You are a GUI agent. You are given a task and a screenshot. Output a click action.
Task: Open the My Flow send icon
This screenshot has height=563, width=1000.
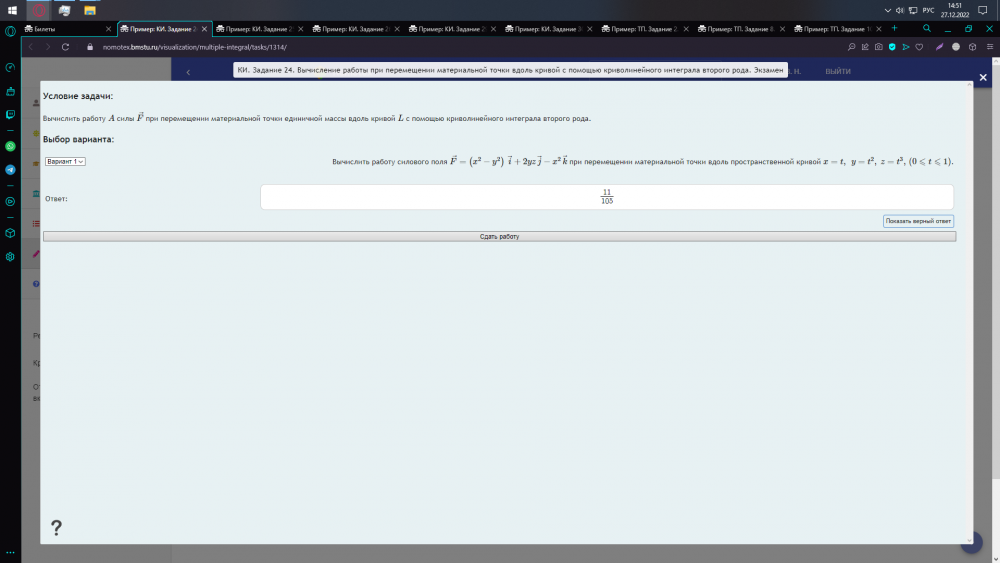[906, 47]
